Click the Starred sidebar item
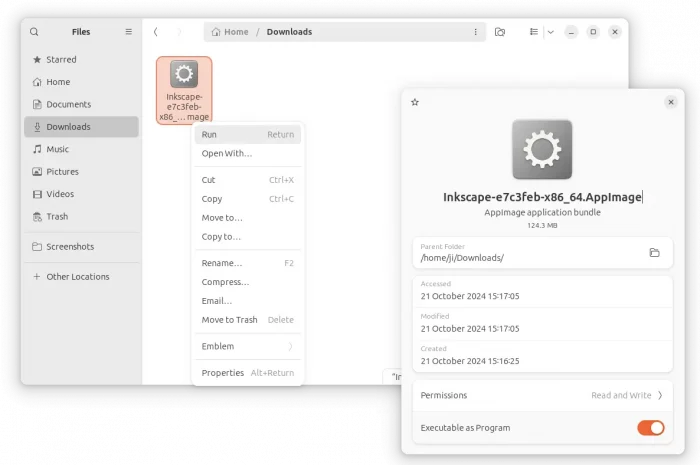Screen dimensions: 700x465 (61, 60)
